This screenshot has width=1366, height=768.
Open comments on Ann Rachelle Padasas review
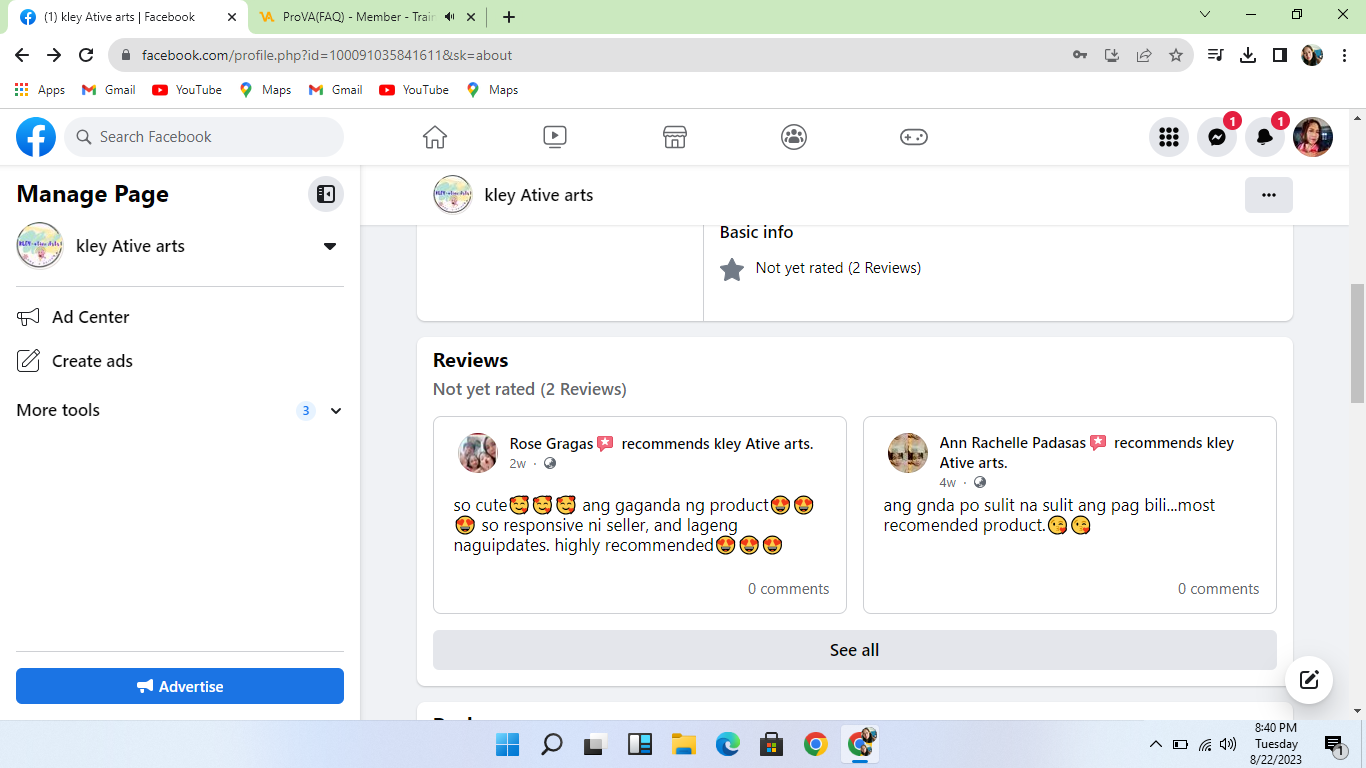[x=1219, y=589]
